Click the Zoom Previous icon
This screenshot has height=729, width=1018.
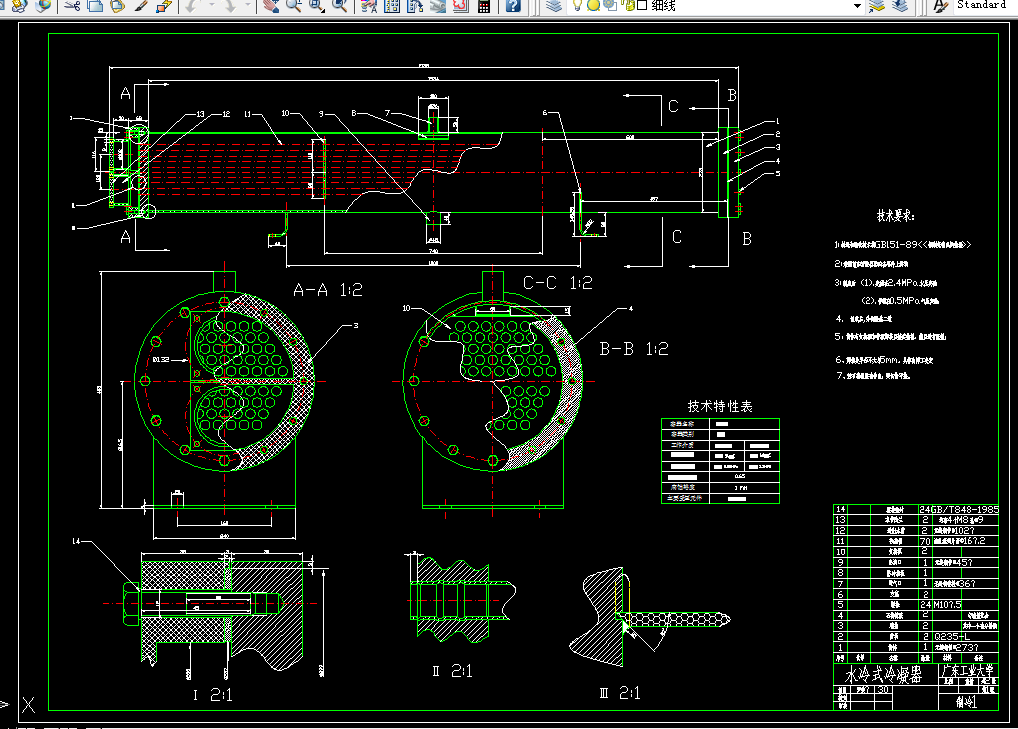pos(340,5)
